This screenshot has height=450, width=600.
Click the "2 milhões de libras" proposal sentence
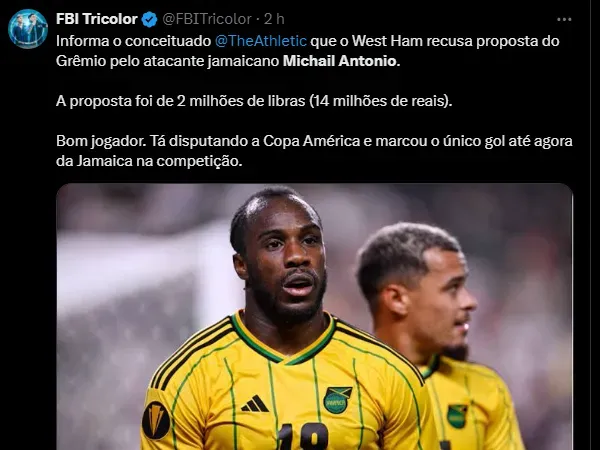[254, 101]
